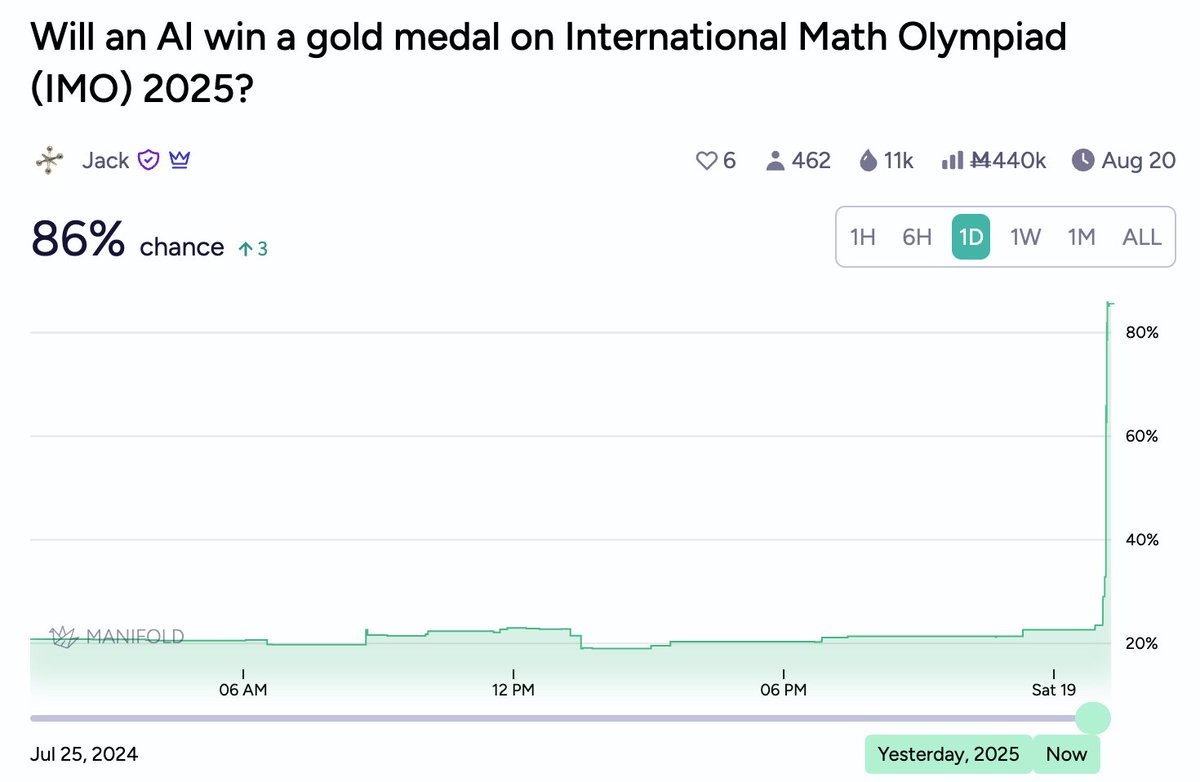This screenshot has height=782, width=1200.
Task: Show ALL time chart history
Action: pyautogui.click(x=1142, y=237)
